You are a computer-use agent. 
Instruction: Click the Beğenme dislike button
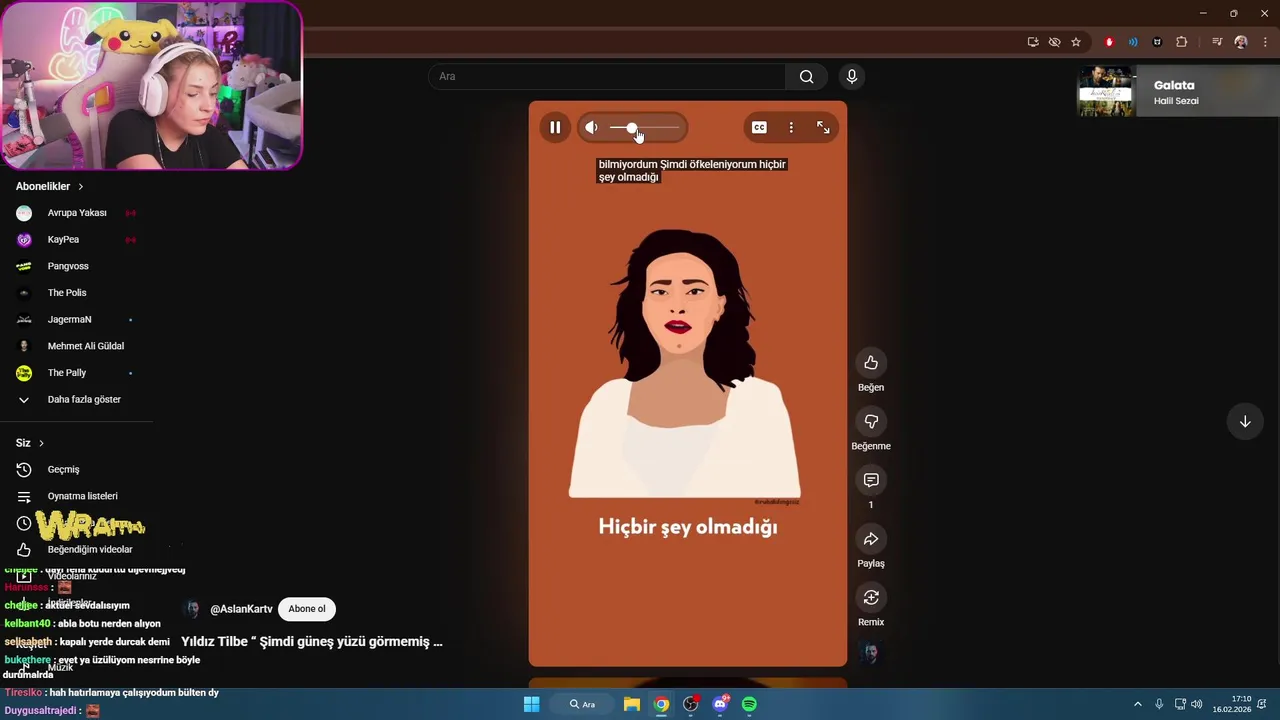pos(871,421)
